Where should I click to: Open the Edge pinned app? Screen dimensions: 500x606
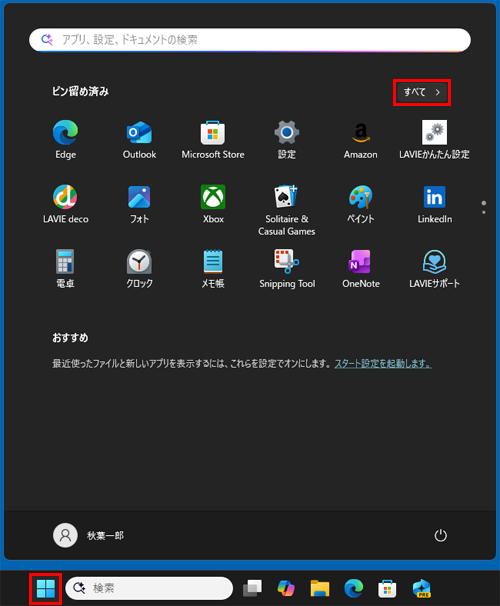click(x=65, y=140)
